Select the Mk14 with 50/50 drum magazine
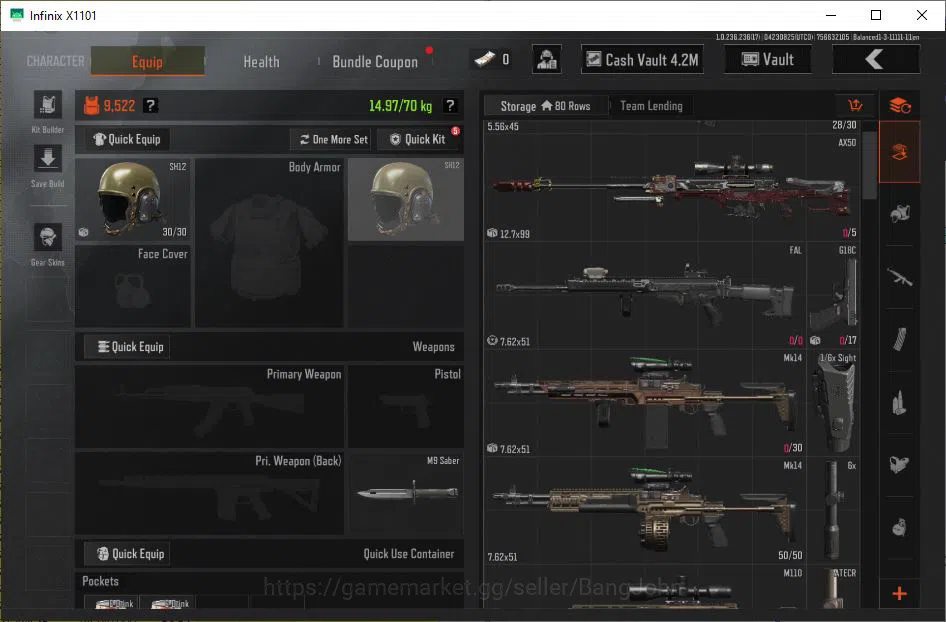The image size is (946, 622). [x=645, y=510]
